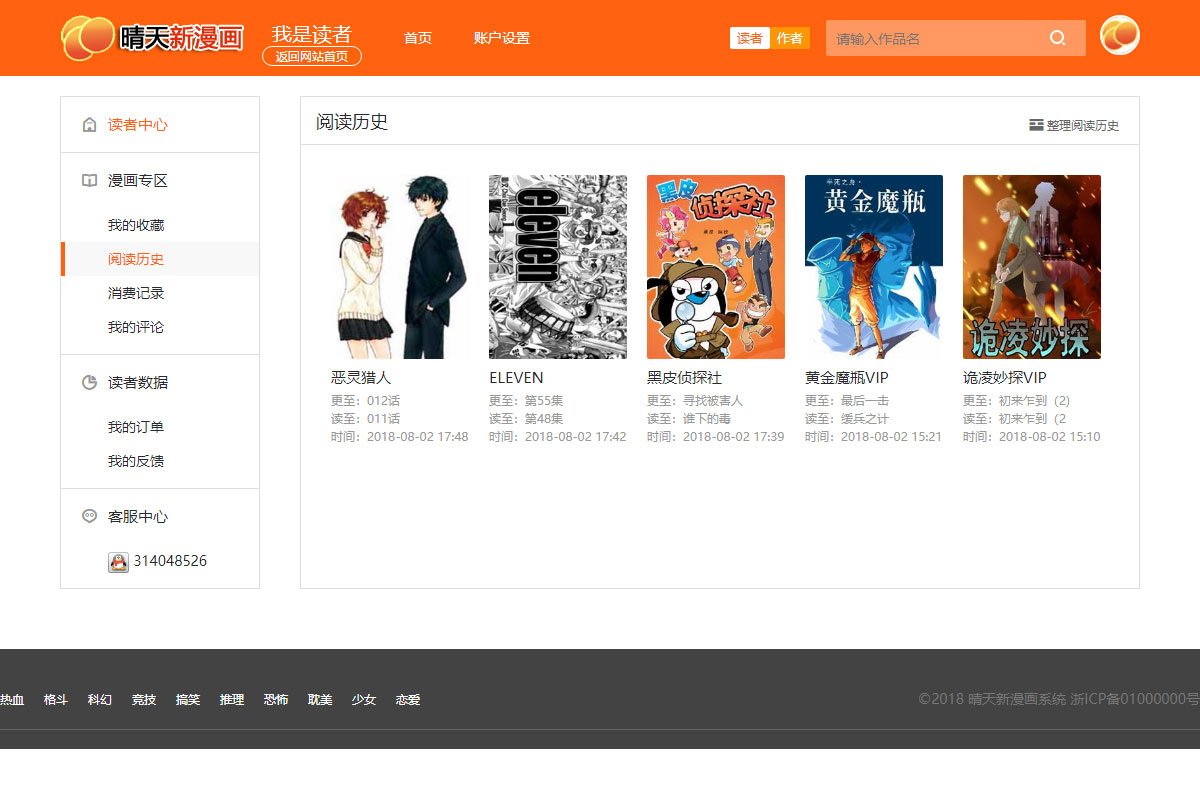The height and width of the screenshot is (804, 1200).
Task: Open 账户设置 in top navigation
Action: coord(502,38)
